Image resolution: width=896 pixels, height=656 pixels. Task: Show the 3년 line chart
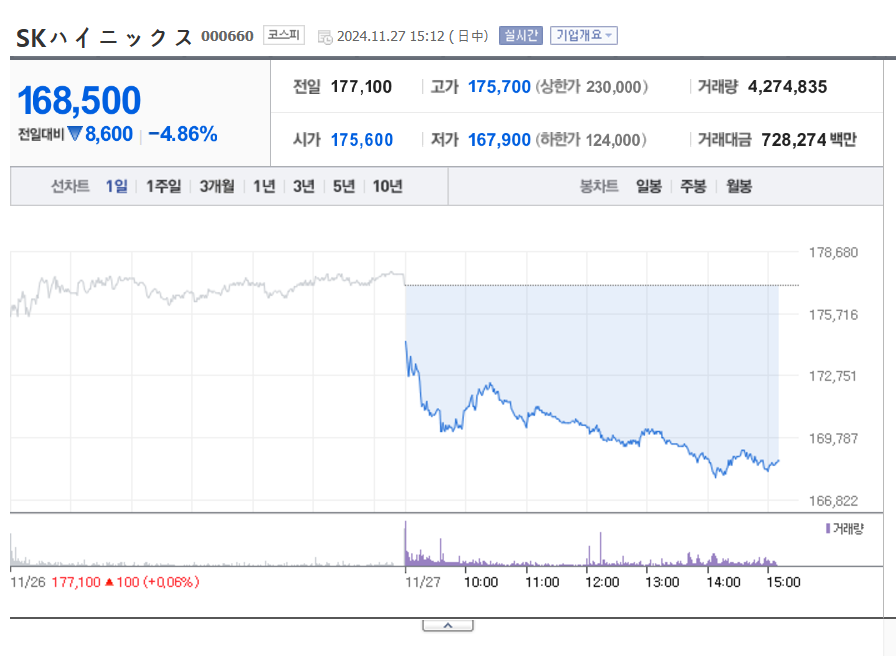coord(304,186)
